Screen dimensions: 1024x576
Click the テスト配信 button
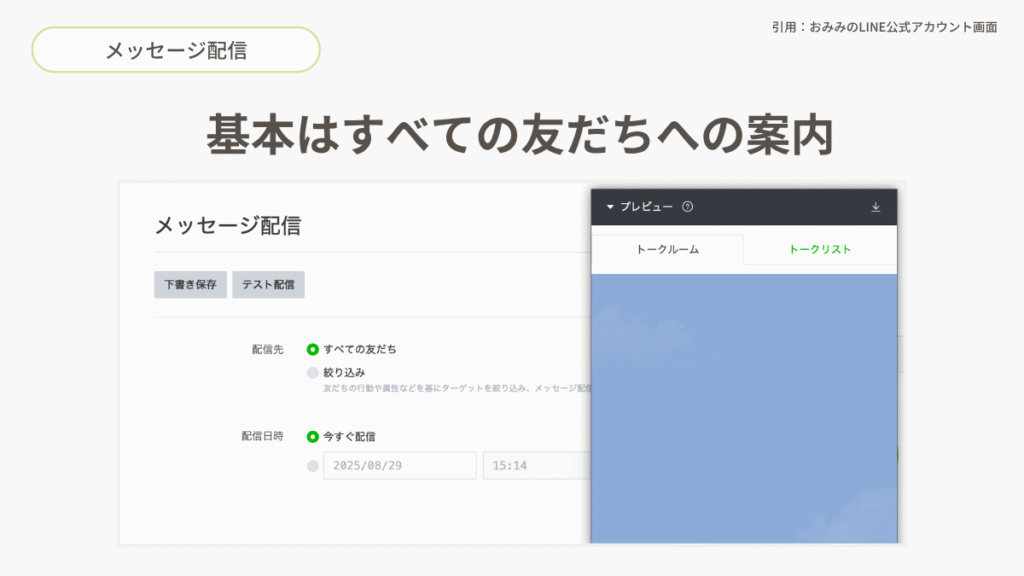(x=268, y=284)
